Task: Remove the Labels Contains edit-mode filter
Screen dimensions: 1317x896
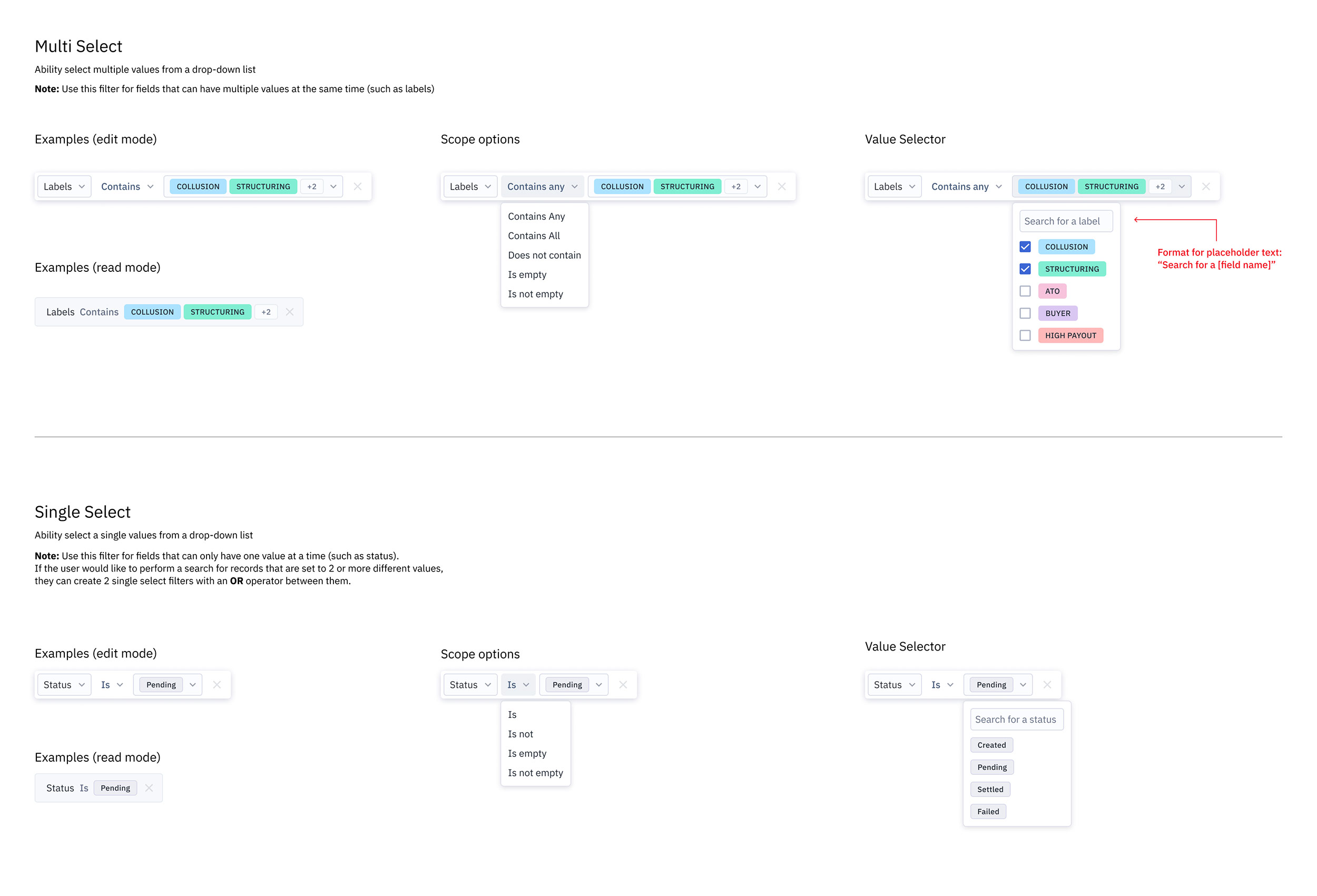Action: [x=358, y=186]
